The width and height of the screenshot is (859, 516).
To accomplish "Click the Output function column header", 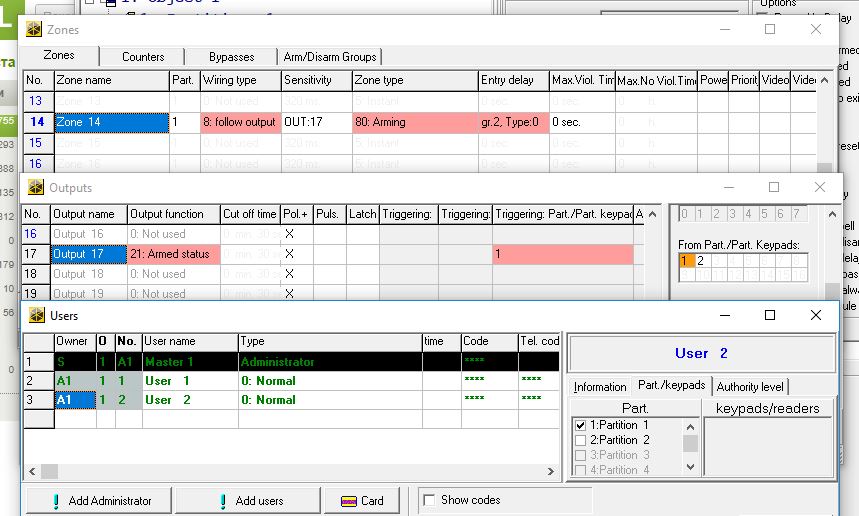I will click(x=174, y=214).
